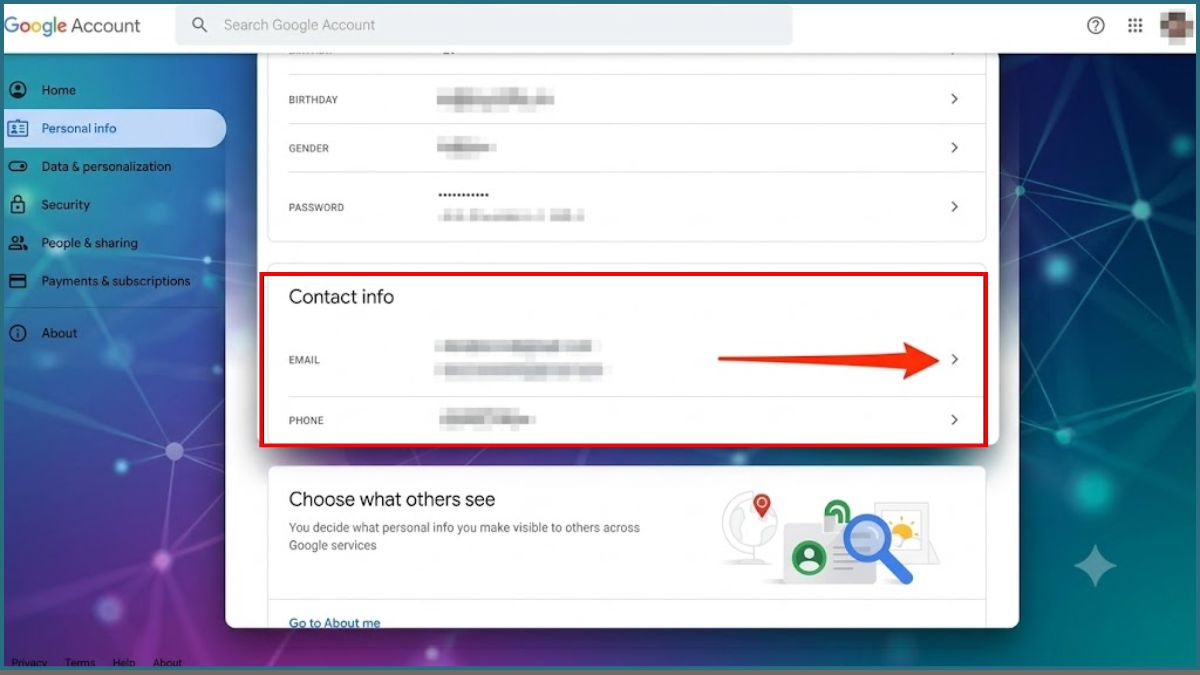
Task: Open the Privacy footer link
Action: click(29, 663)
